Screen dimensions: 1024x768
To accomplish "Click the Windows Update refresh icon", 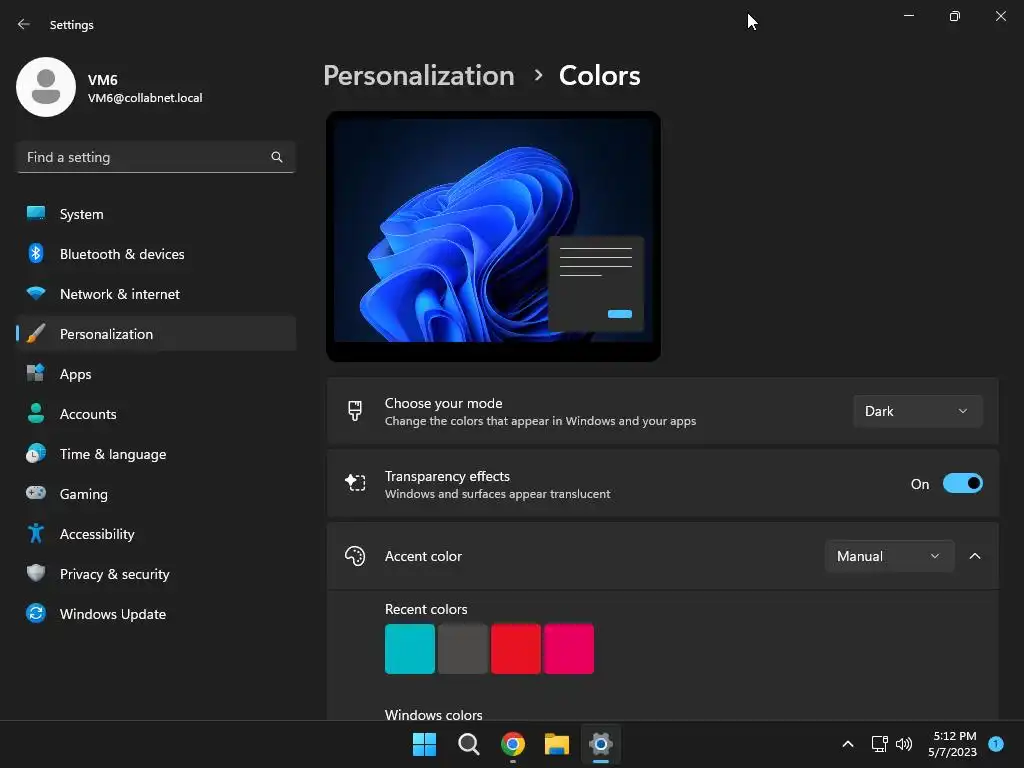I will click(x=36, y=613).
